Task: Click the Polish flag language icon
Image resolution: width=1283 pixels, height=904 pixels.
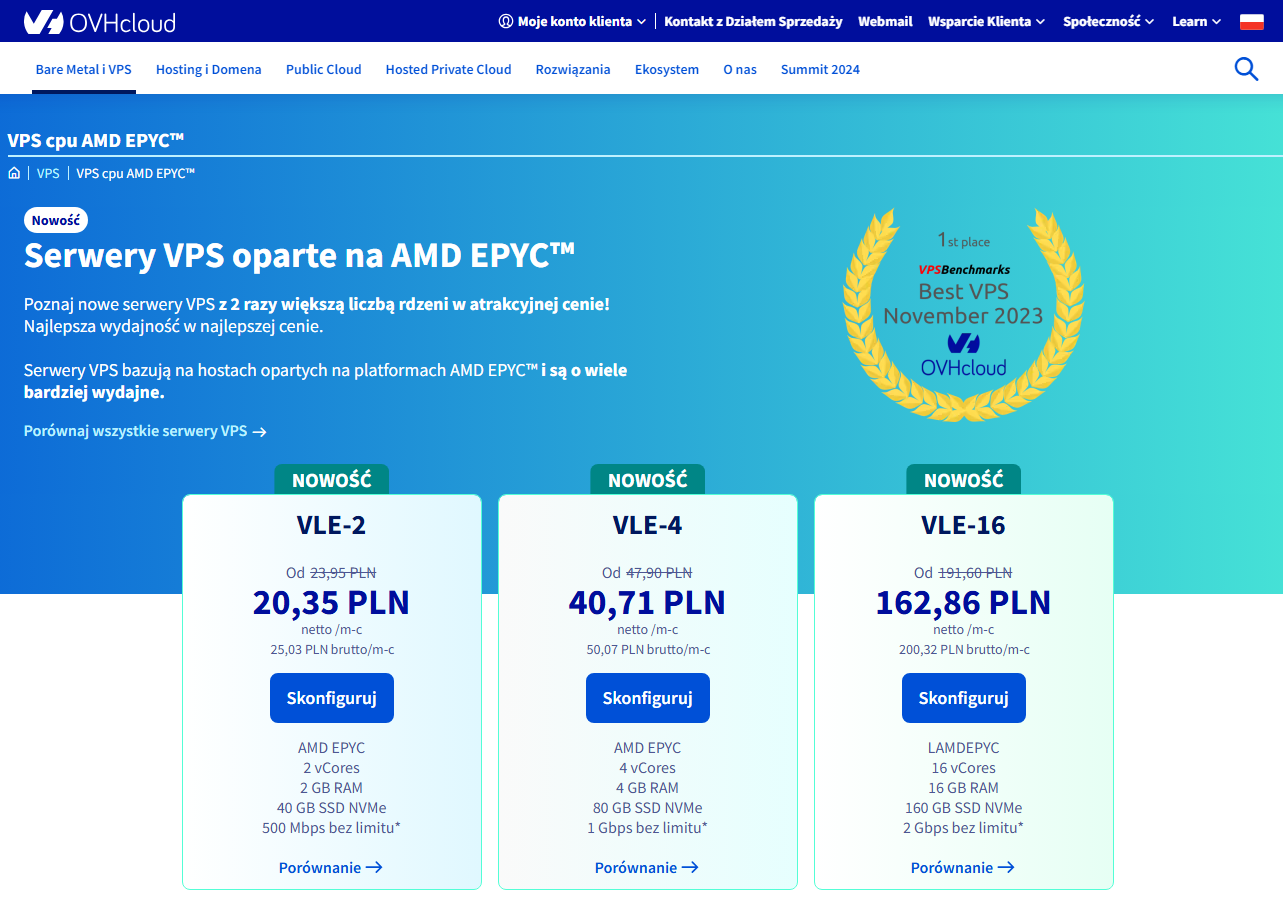Action: pyautogui.click(x=1252, y=21)
